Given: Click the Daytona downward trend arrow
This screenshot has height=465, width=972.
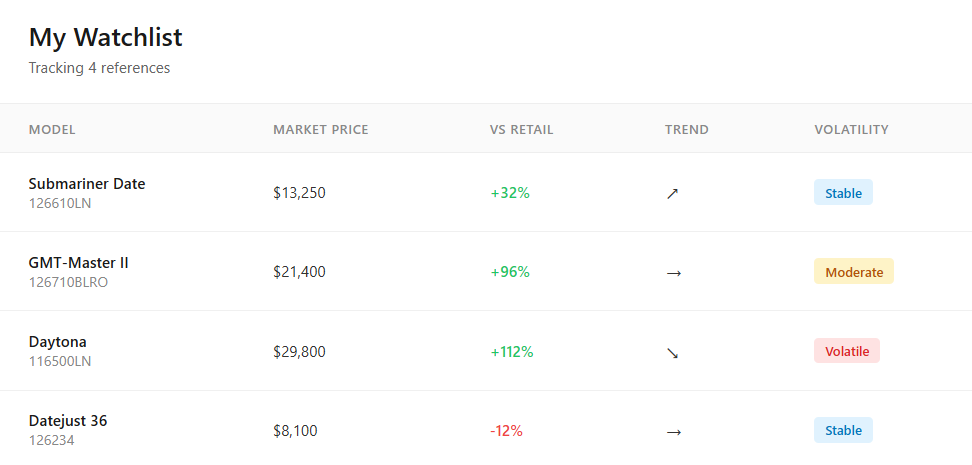Looking at the screenshot, I should click(672, 352).
